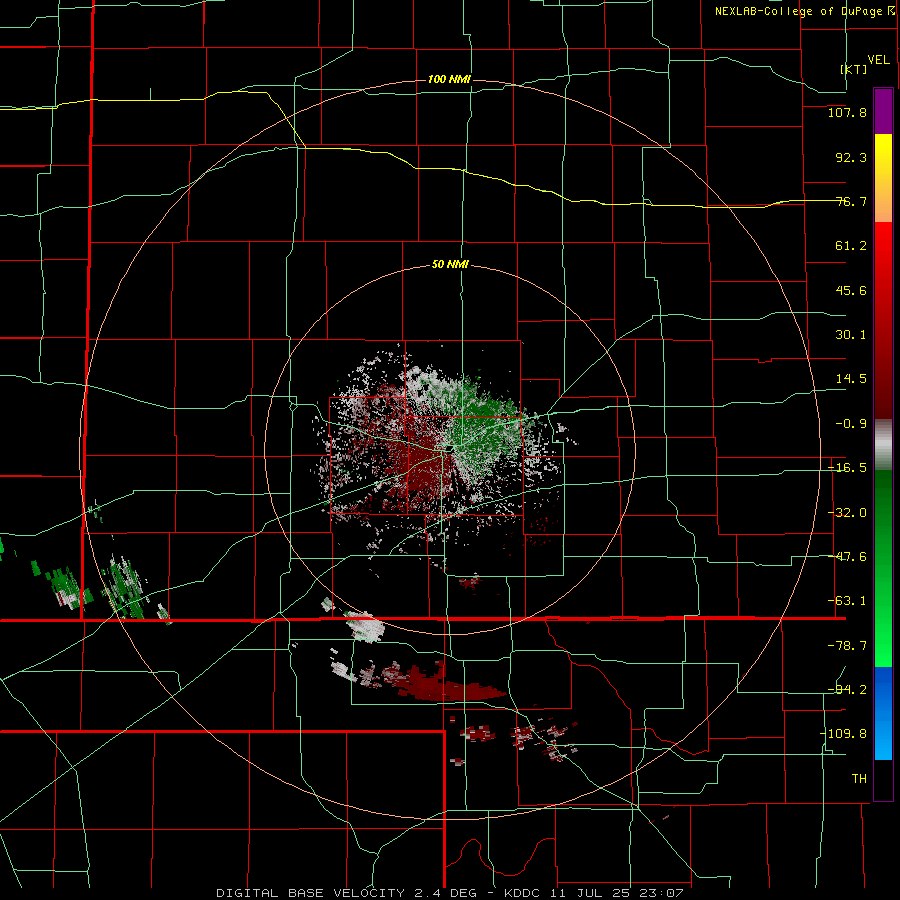Click the -32.0 velocity scale value
The height and width of the screenshot is (900, 900).
847,513
